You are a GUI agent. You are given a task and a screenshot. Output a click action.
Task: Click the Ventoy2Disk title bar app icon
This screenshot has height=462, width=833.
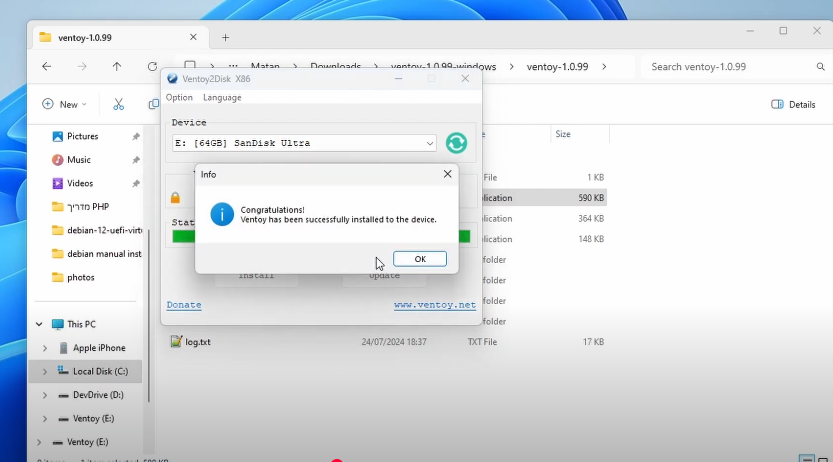coord(172,79)
